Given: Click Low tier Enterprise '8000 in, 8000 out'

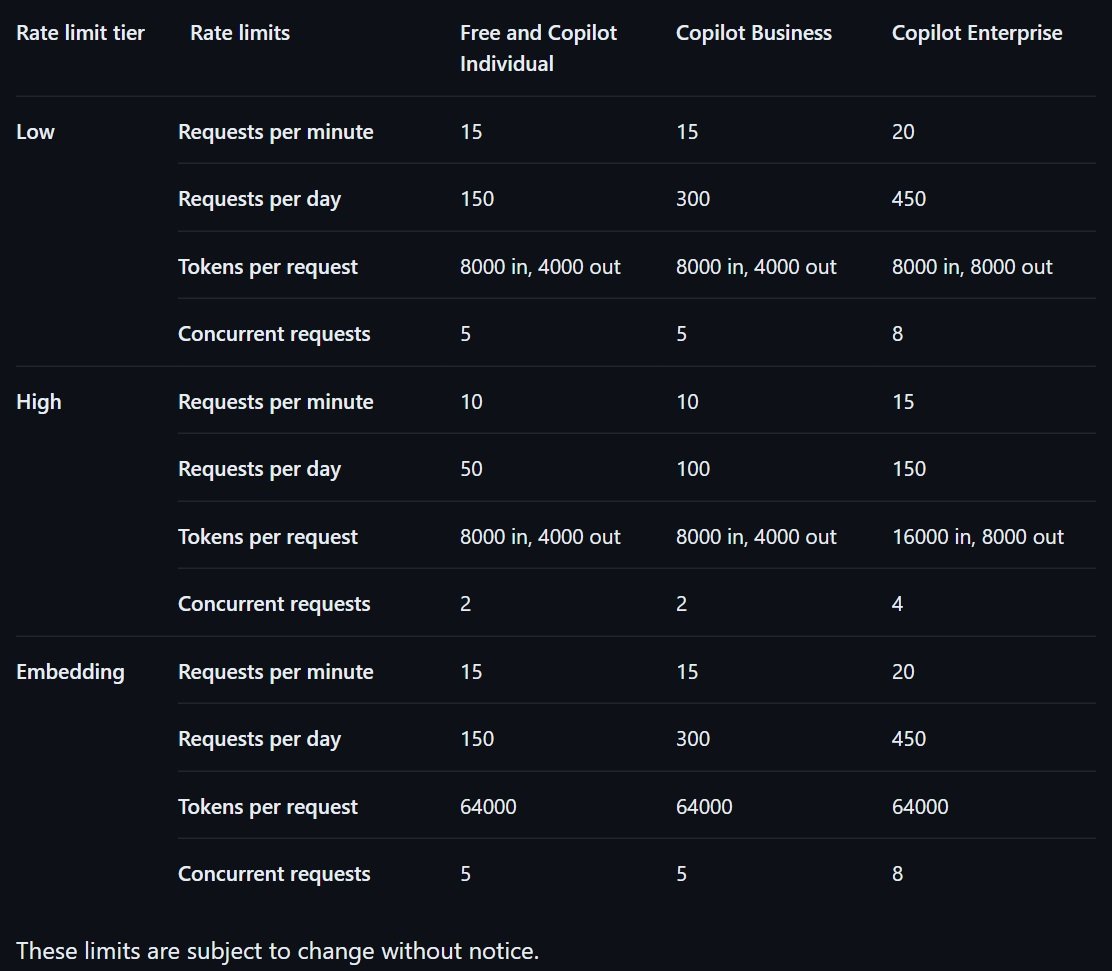Looking at the screenshot, I should coord(971,267).
